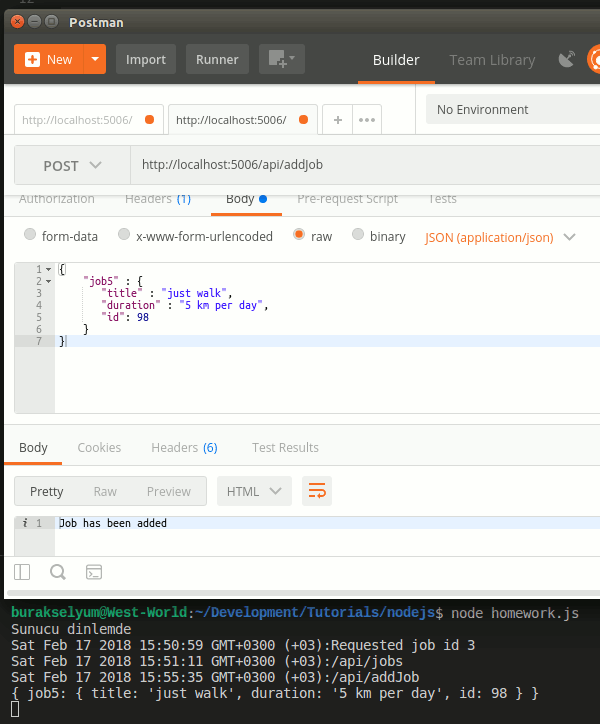Open the Runner
Viewport: 600px width, 724px height.
pos(217,59)
